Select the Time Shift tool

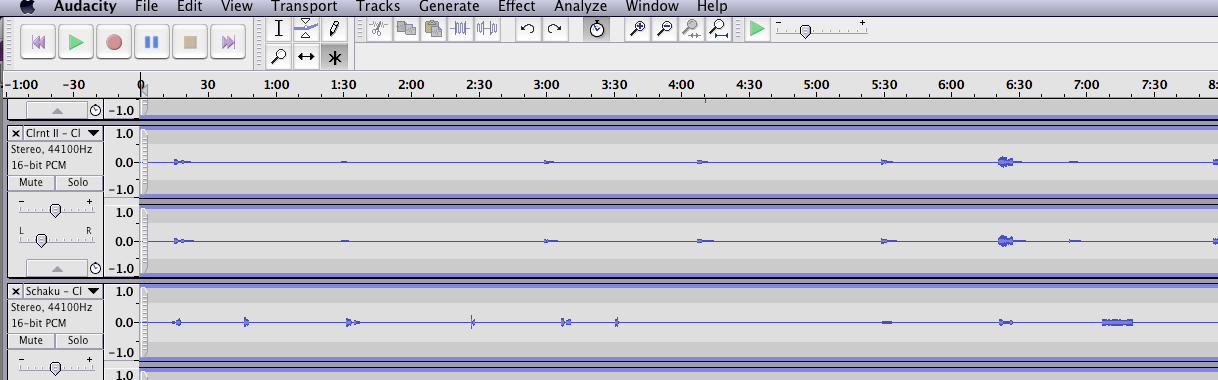pos(306,56)
